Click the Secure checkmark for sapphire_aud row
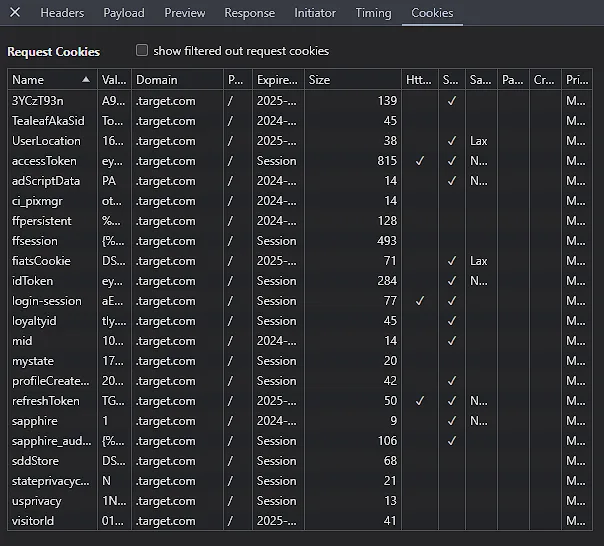The height and width of the screenshot is (546, 604). click(x=452, y=441)
